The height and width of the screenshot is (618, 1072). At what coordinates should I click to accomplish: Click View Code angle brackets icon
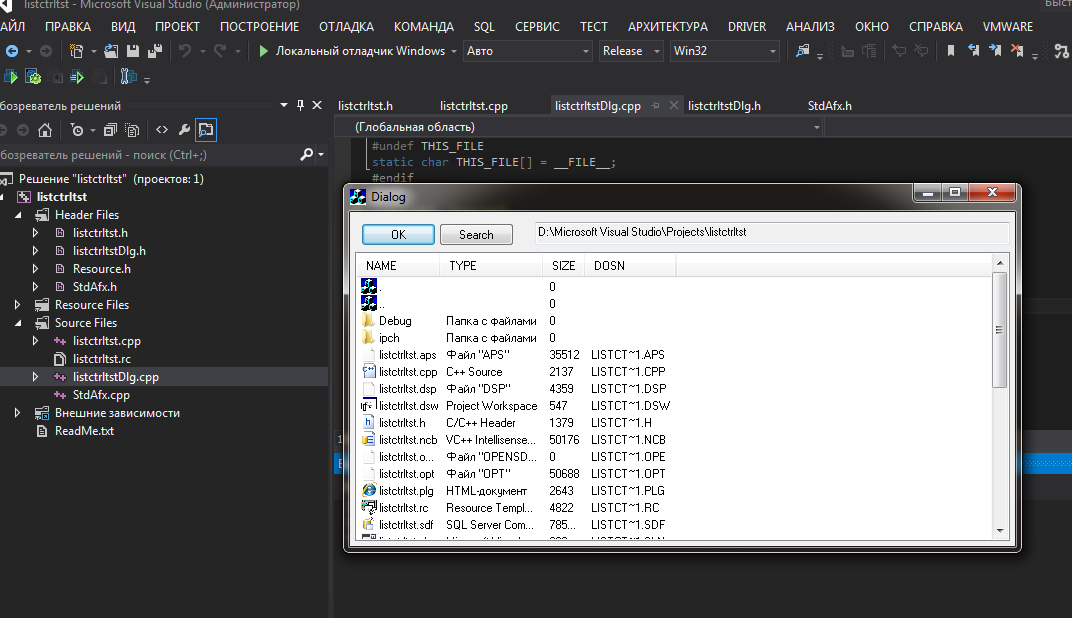tap(161, 130)
